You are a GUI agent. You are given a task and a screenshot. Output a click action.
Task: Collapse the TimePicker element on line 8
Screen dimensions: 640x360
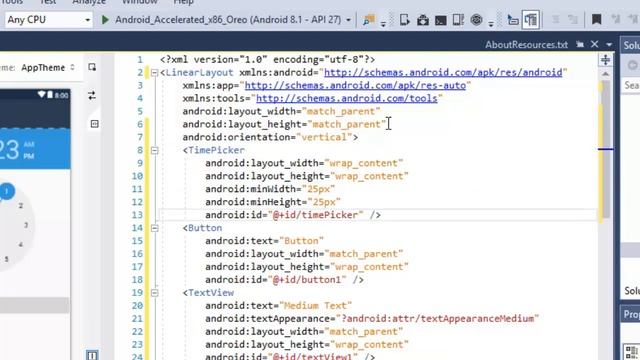154,150
